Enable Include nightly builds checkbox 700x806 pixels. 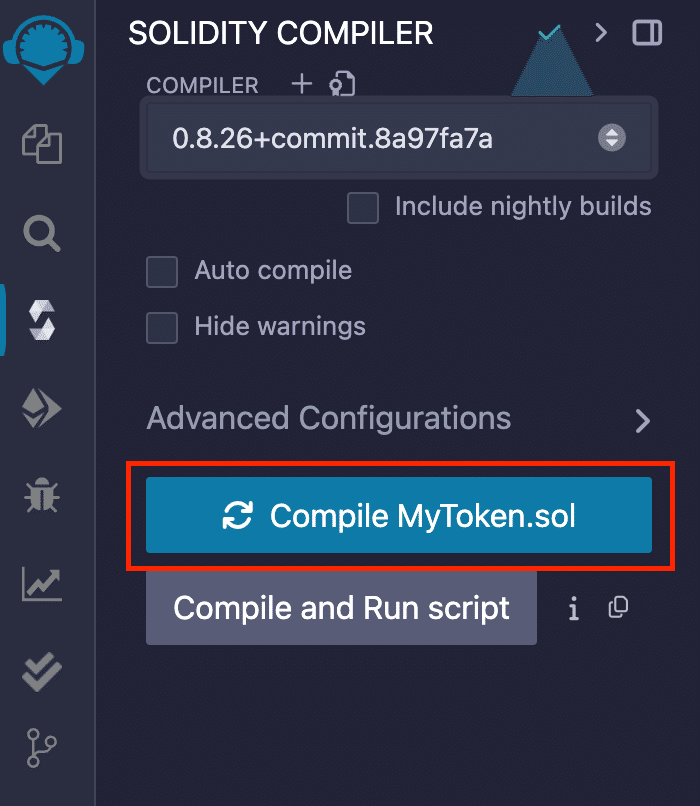363,208
